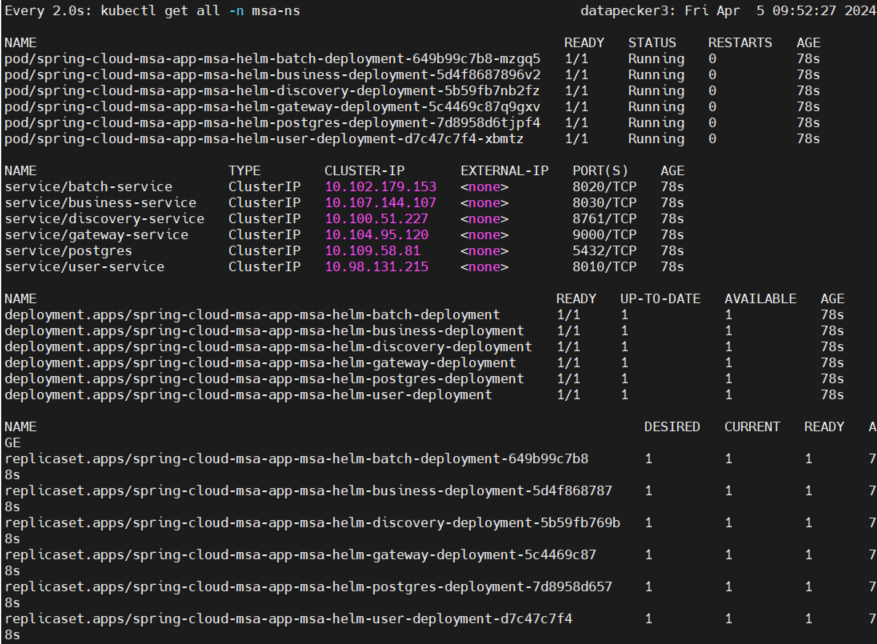Click port value 8010/TCP
The height and width of the screenshot is (644, 877).
604,267
